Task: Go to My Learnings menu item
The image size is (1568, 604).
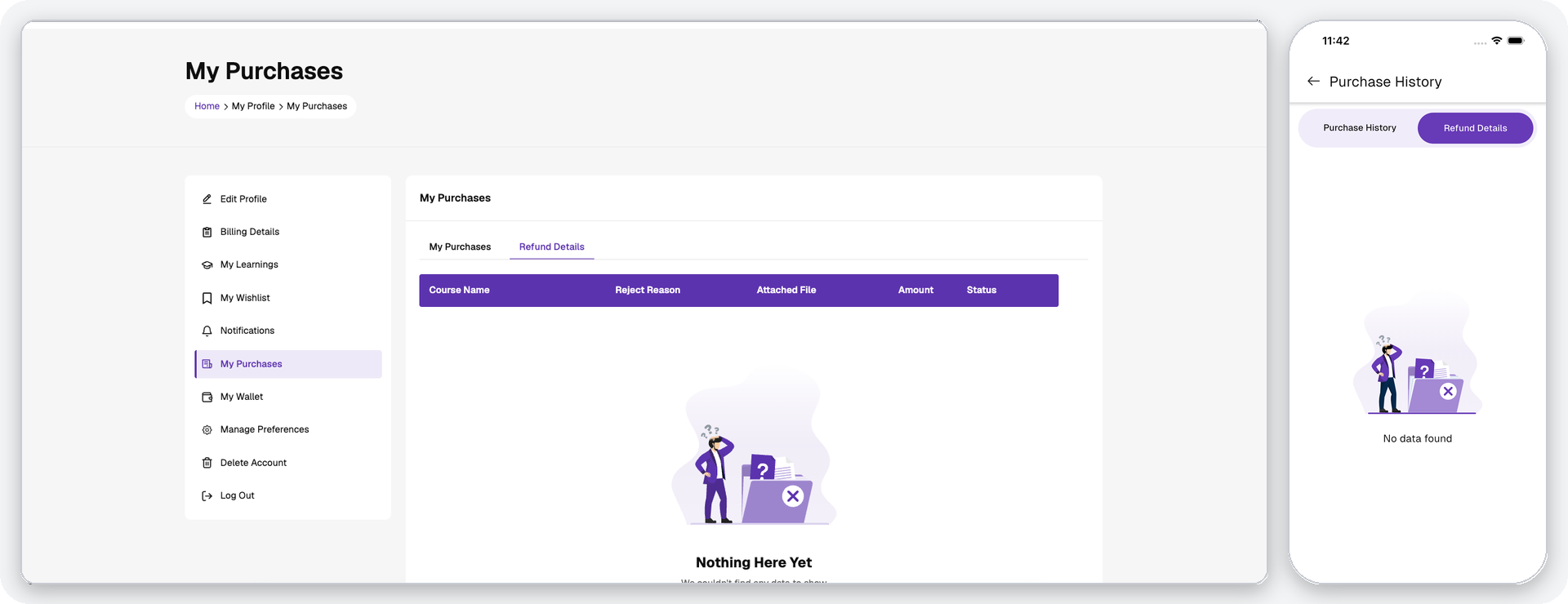Action: pyautogui.click(x=288, y=265)
